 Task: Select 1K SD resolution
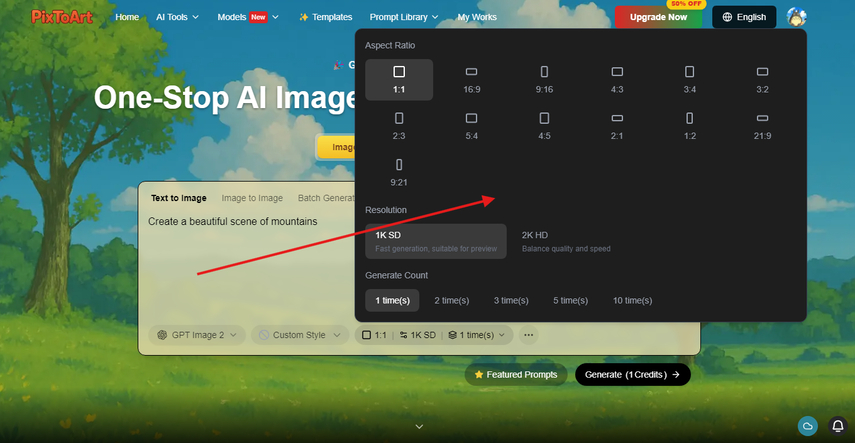point(436,241)
